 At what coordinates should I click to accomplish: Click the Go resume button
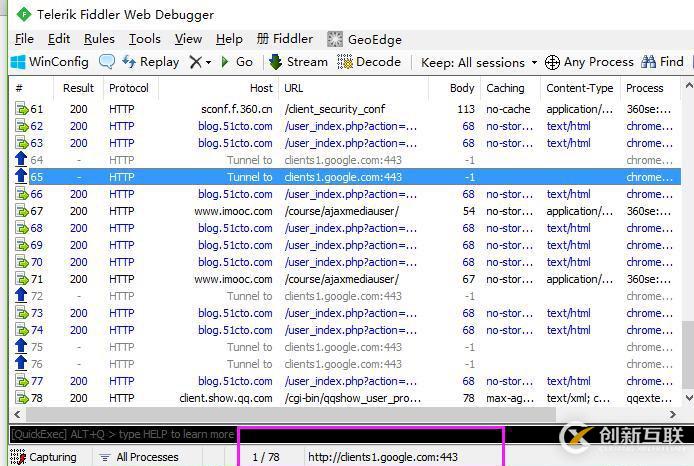[237, 62]
